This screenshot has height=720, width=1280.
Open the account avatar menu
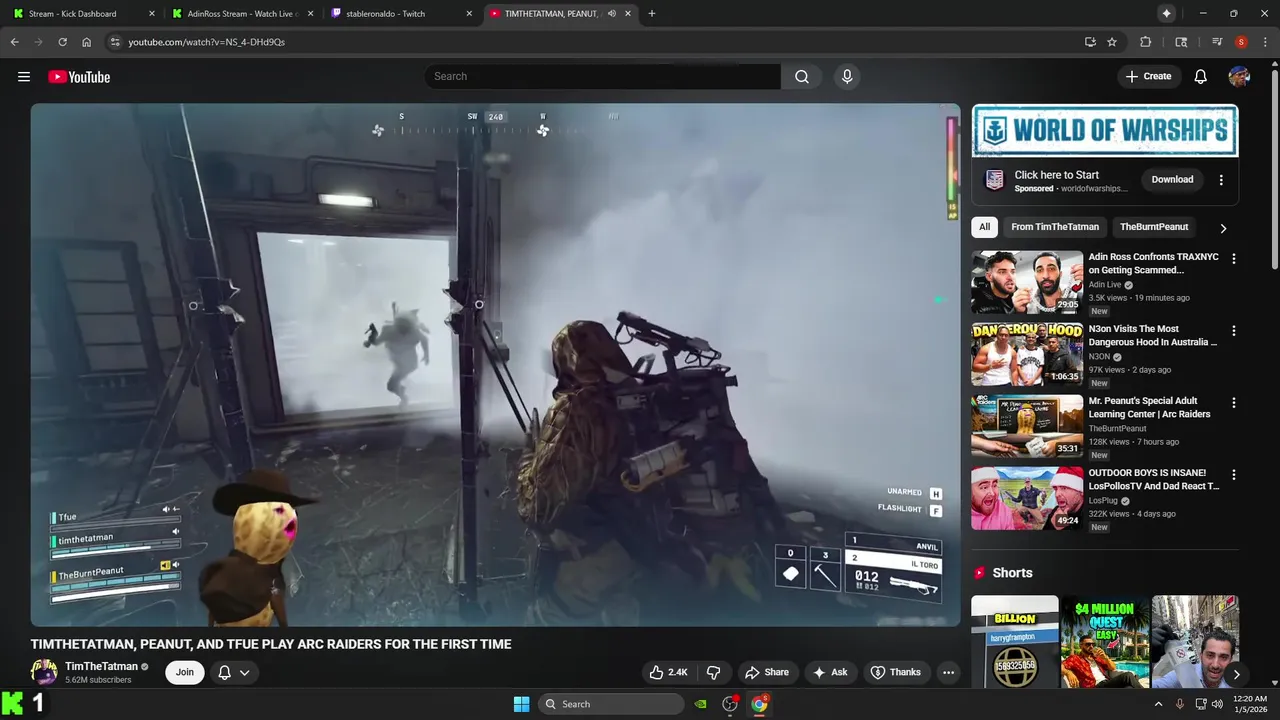point(1239,77)
